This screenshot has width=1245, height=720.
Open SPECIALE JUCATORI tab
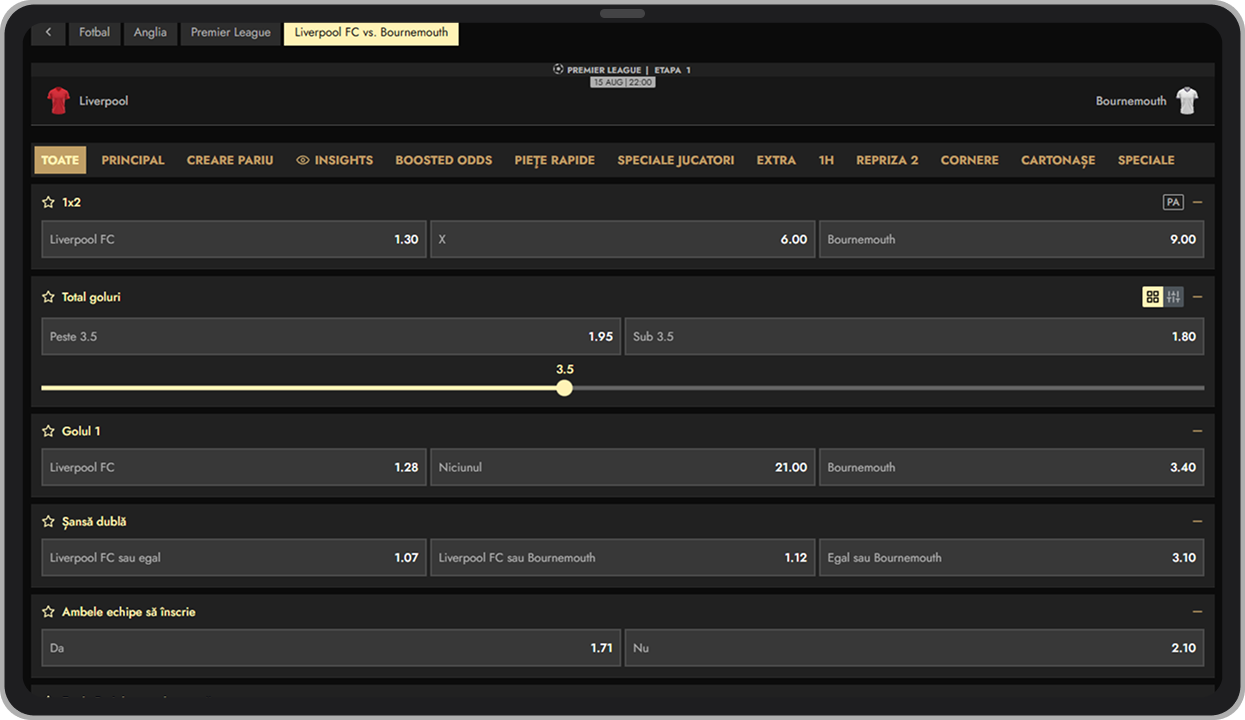tap(676, 160)
